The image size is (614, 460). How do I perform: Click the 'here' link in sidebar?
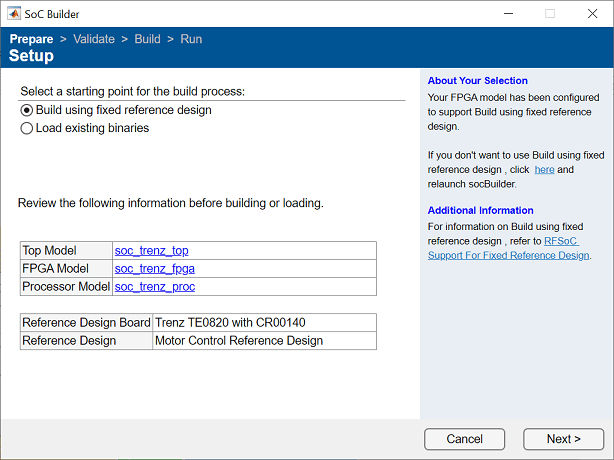click(544, 170)
